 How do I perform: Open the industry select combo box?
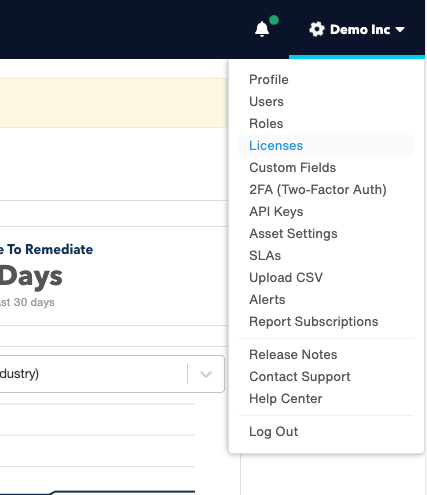point(112,374)
